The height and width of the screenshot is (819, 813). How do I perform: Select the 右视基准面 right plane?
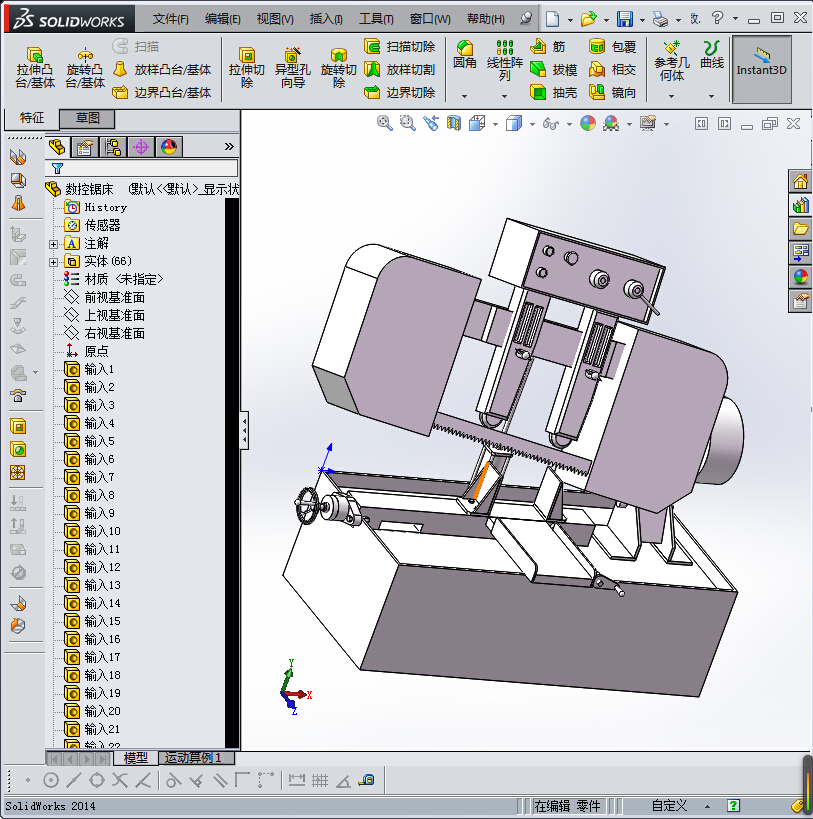104,333
